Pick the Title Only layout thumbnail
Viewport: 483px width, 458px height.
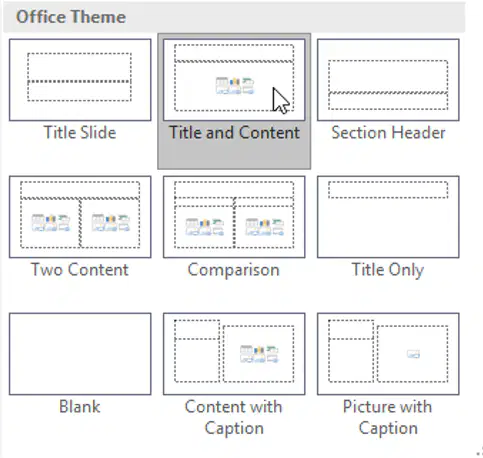coord(388,217)
